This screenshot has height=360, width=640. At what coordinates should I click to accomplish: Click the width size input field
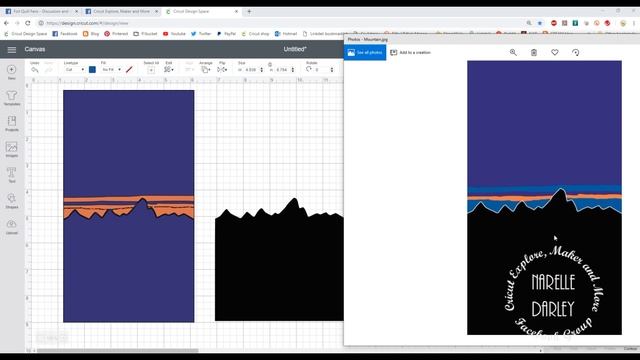(251, 70)
